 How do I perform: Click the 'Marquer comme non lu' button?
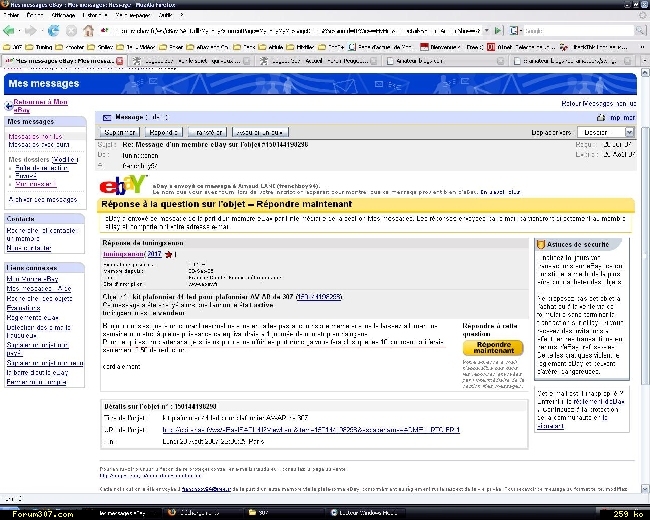point(260,132)
